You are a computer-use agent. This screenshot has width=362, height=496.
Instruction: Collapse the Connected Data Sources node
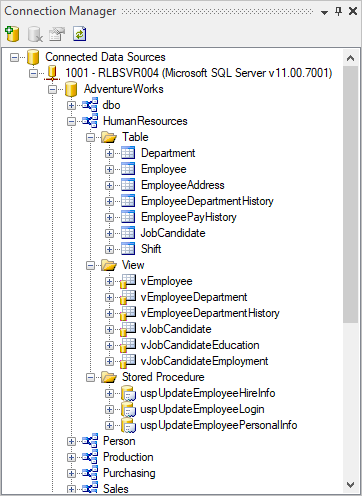pos(14,57)
